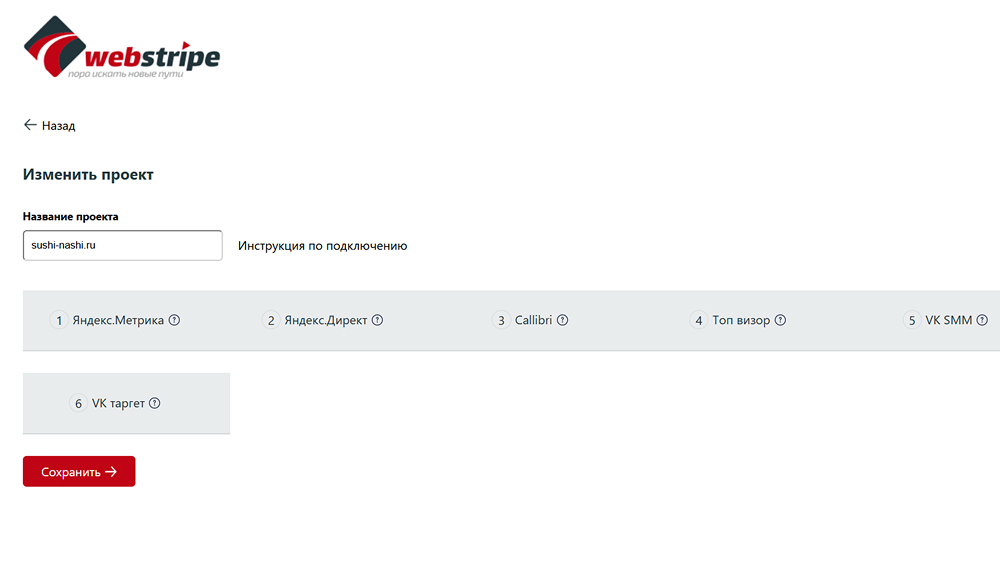
Task: Click the help icon next to VK SMM
Action: click(x=982, y=320)
